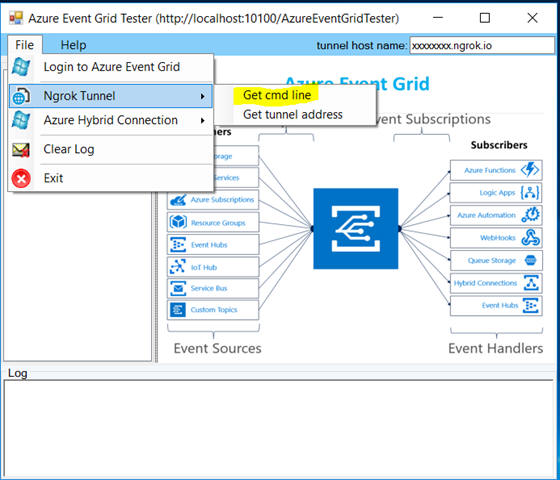The image size is (560, 480).
Task: Expand the Ngrok Tunnel submenu arrow
Action: point(202,96)
